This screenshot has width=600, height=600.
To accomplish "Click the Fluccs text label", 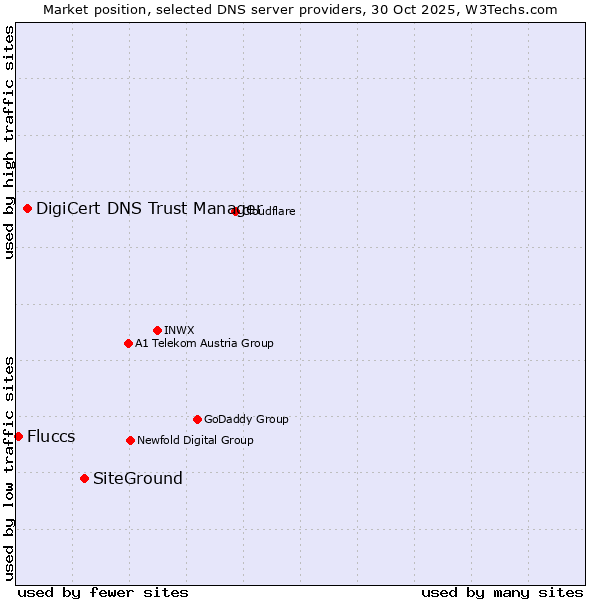I will click(x=51, y=436).
